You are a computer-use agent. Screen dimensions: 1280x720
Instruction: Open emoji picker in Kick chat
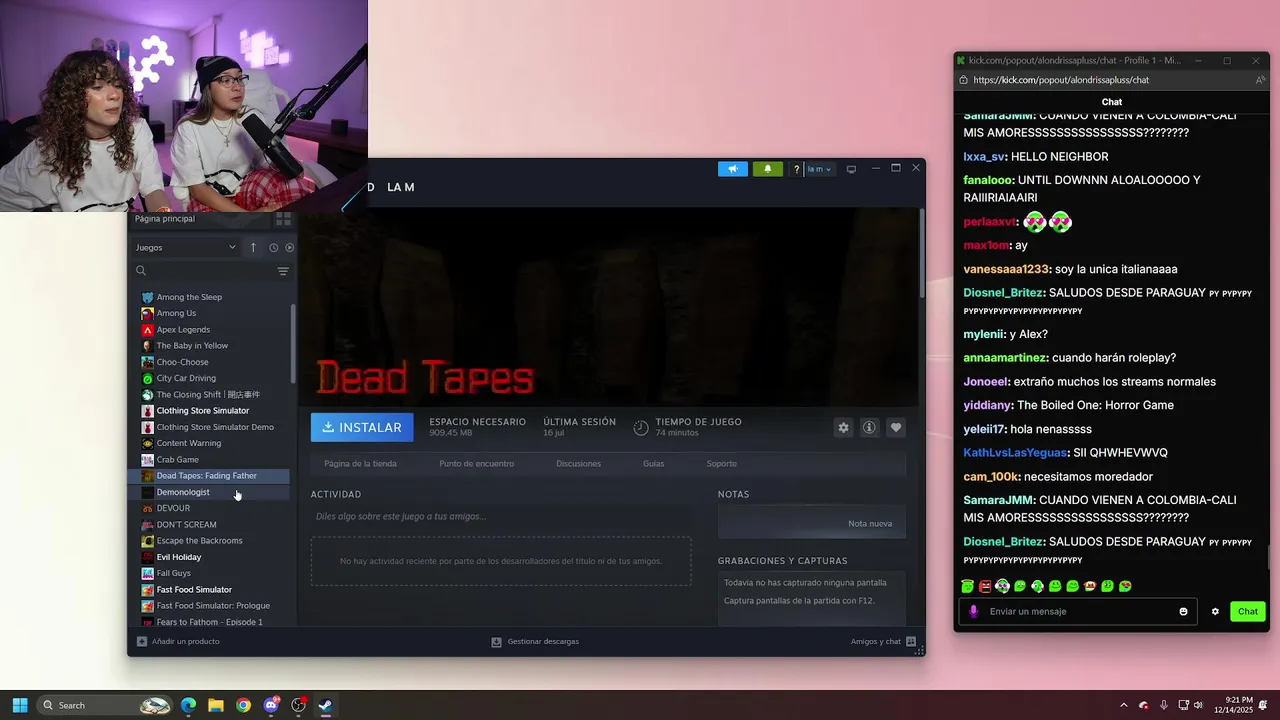1183,611
